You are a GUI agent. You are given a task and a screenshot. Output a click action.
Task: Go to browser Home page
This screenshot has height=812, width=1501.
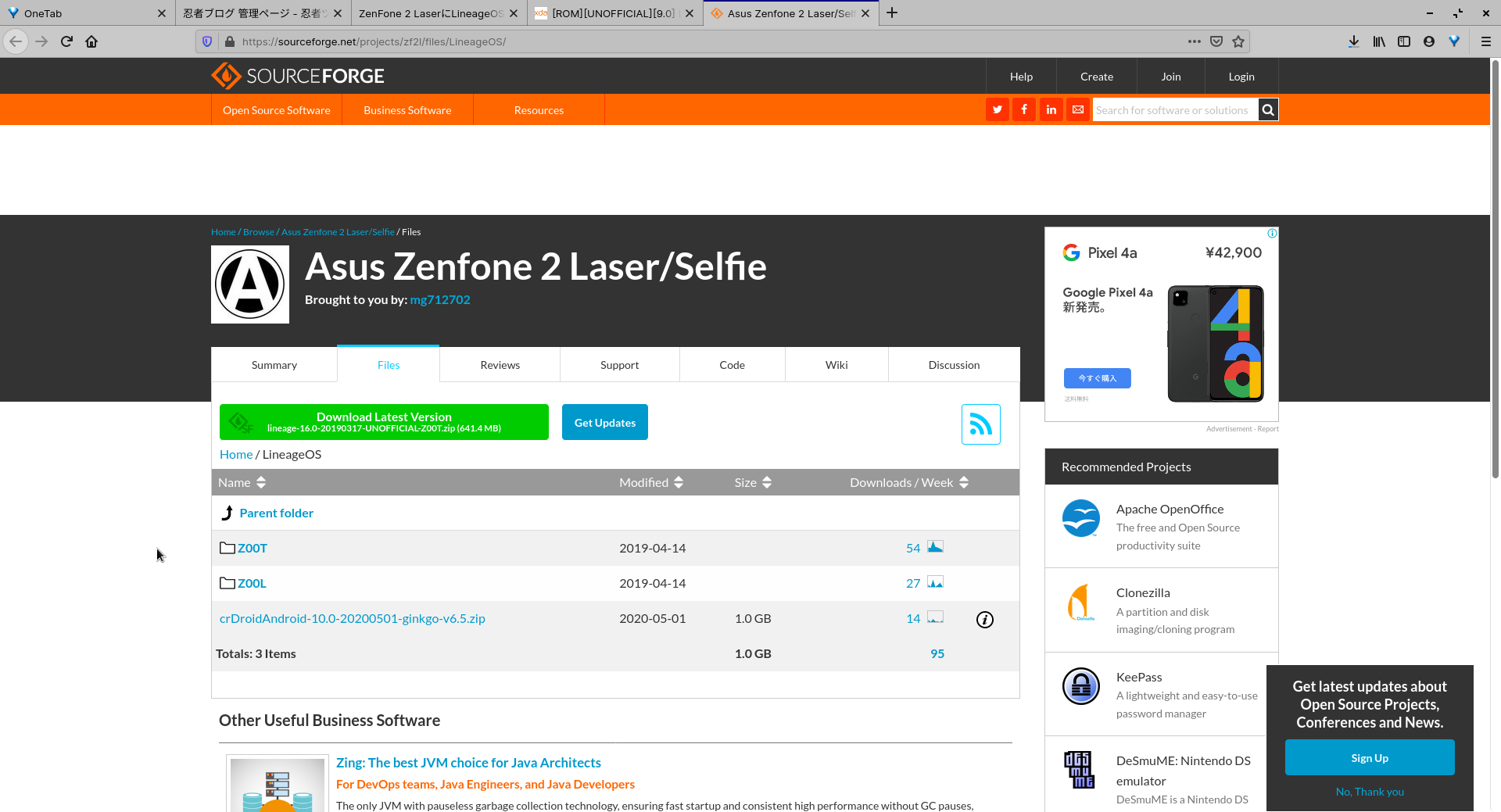click(91, 41)
